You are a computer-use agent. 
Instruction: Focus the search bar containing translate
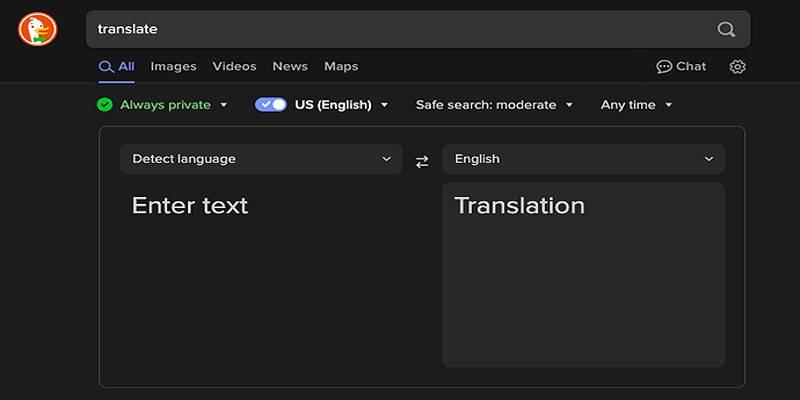tap(400, 29)
